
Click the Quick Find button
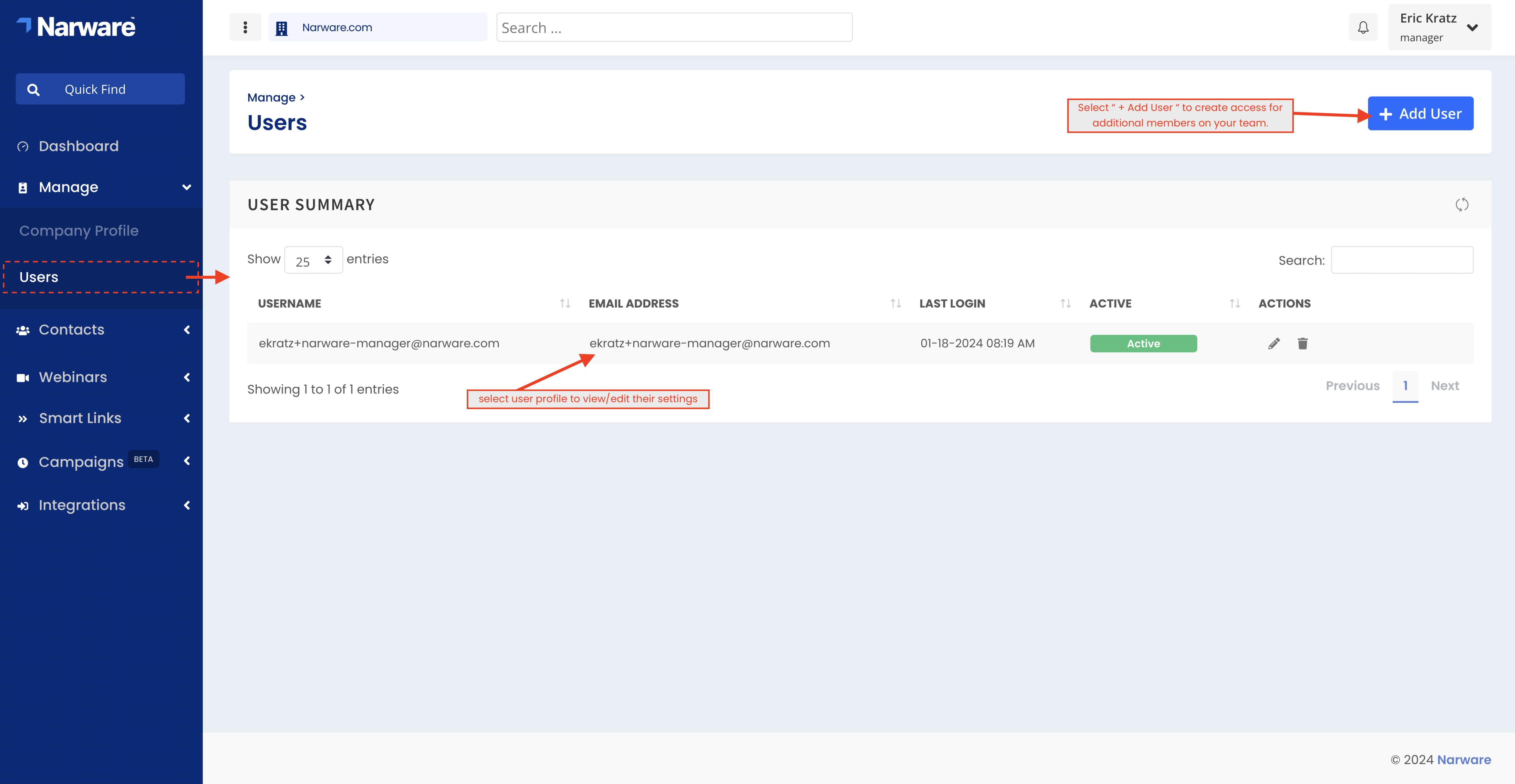tap(100, 89)
